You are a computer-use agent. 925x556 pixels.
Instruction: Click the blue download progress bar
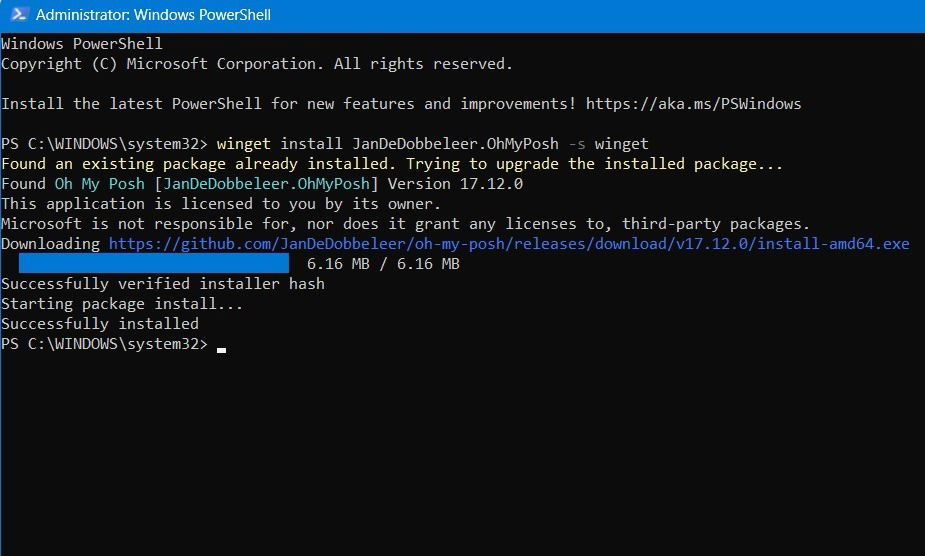click(x=154, y=263)
